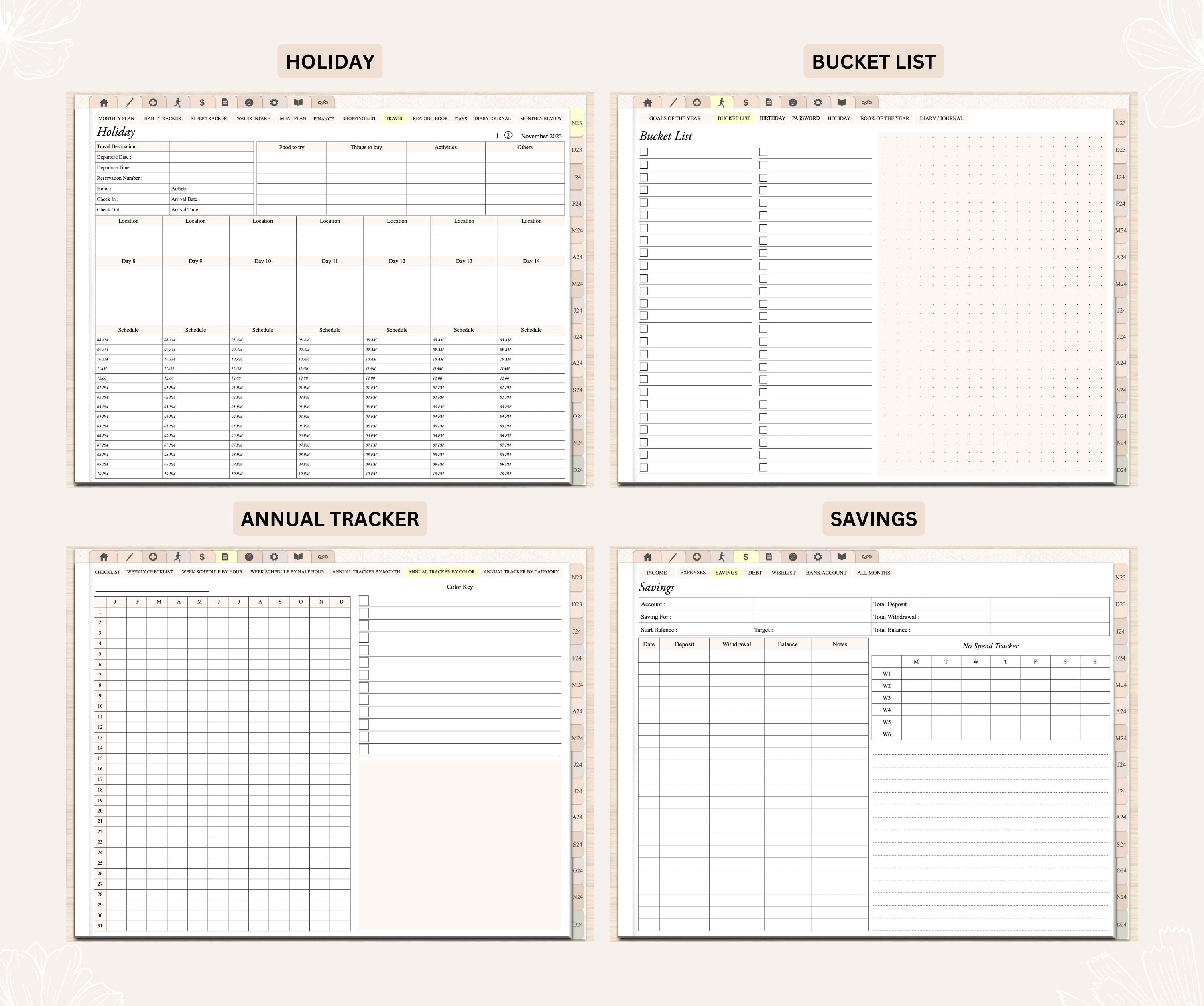This screenshot has height=1006, width=1204.
Task: Click the gear icon in the Holiday planner
Action: tap(274, 103)
